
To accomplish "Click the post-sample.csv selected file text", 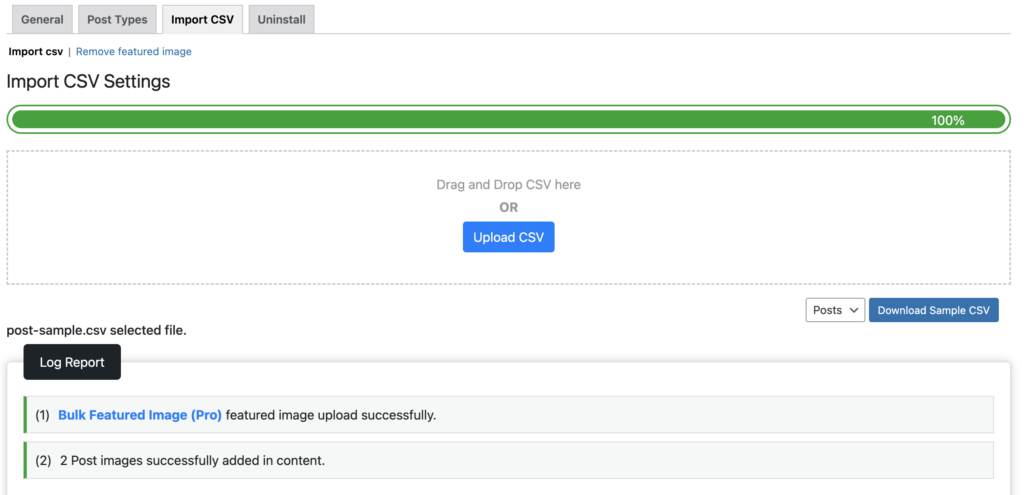I will pyautogui.click(x=96, y=329).
